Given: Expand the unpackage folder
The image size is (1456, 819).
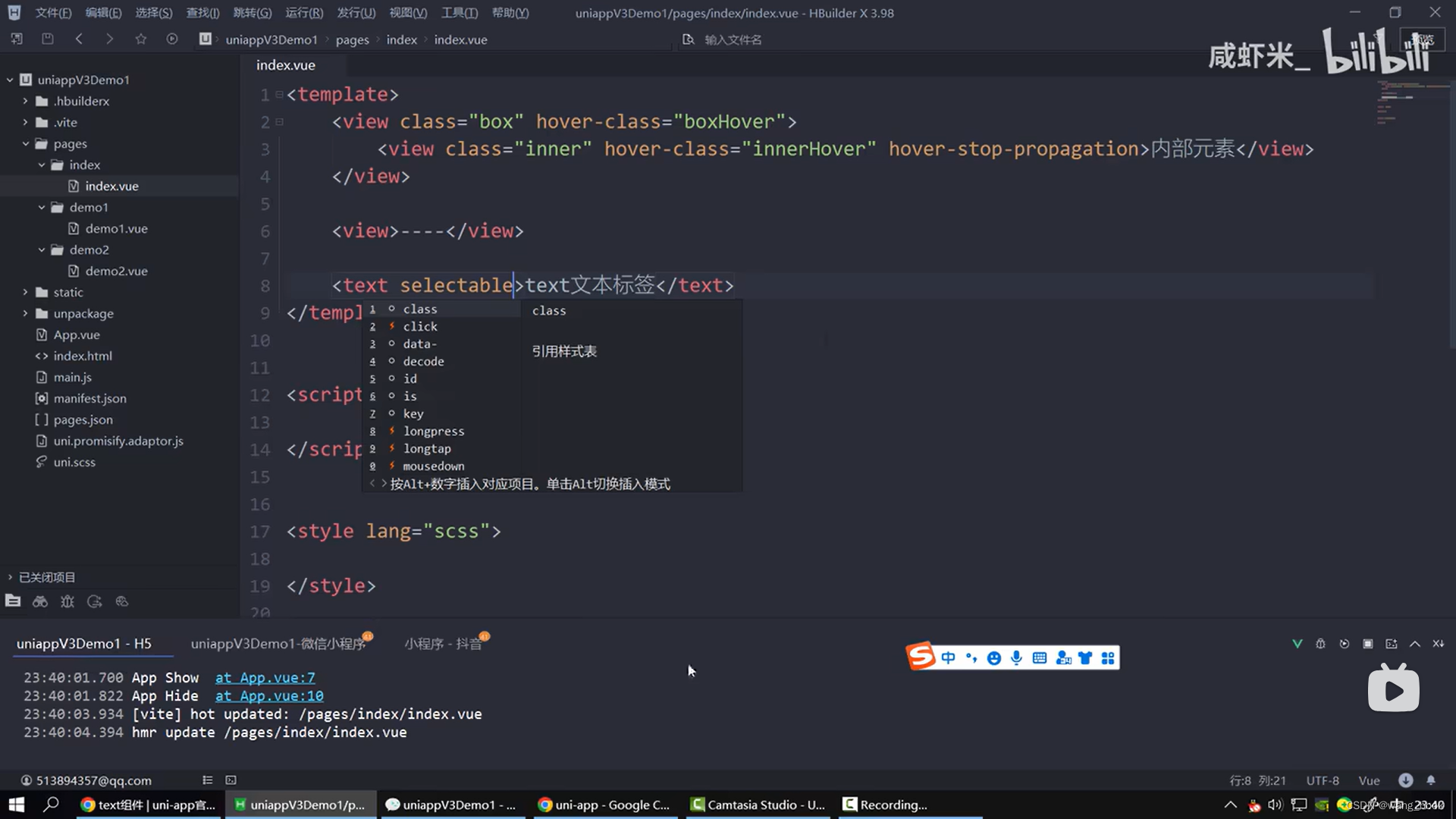Looking at the screenshot, I should pyautogui.click(x=25, y=313).
